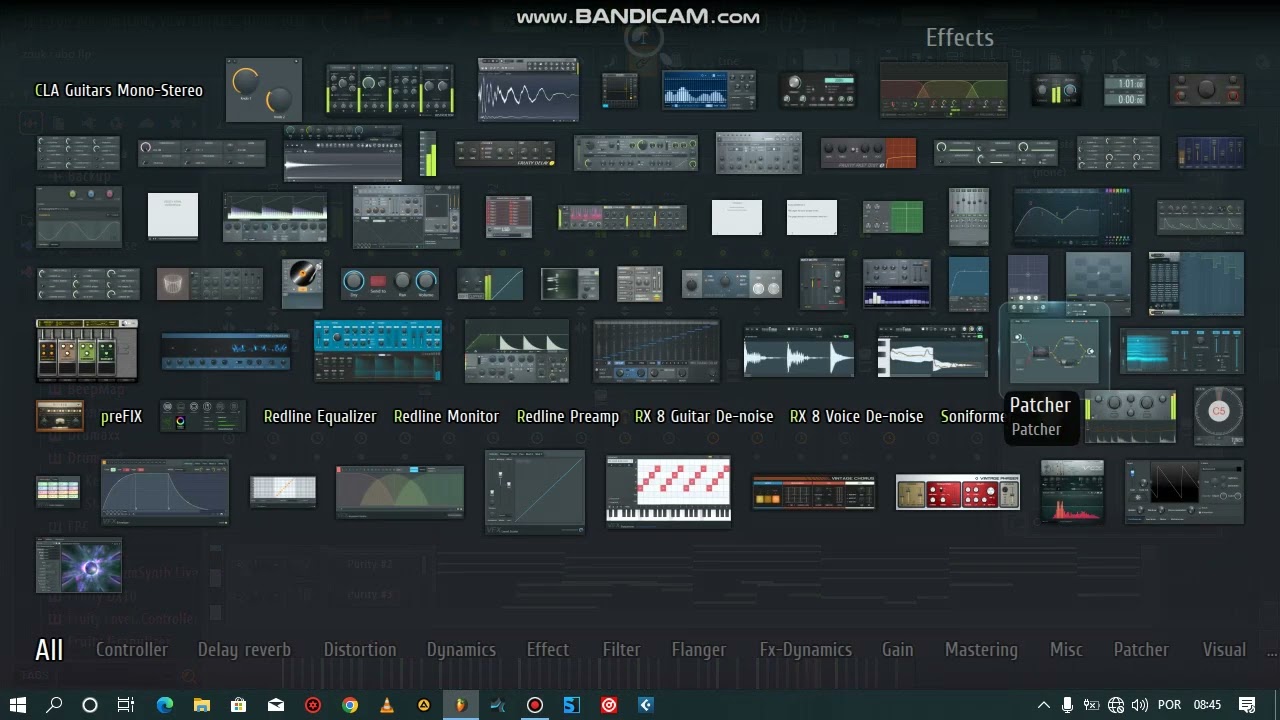Choose the color wheel plugin thumbnail
The height and width of the screenshot is (720, 1280).
coord(202,416)
